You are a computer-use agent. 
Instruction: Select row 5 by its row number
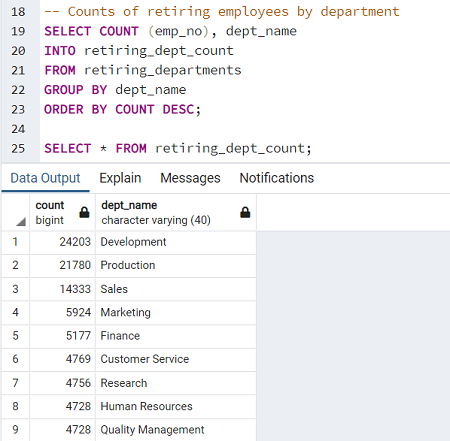coord(15,336)
